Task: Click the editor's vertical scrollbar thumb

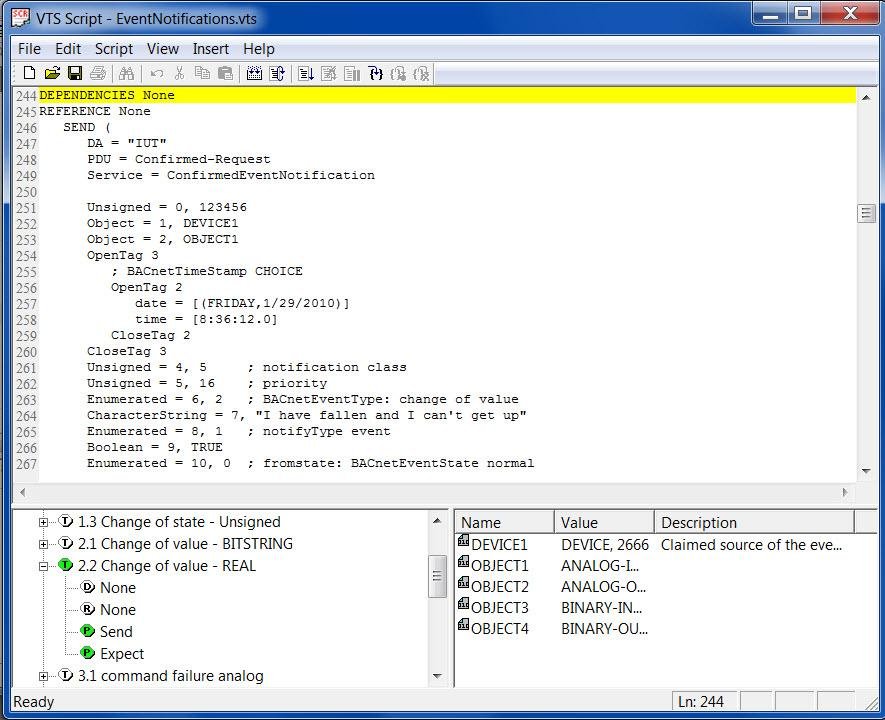Action: (x=866, y=213)
